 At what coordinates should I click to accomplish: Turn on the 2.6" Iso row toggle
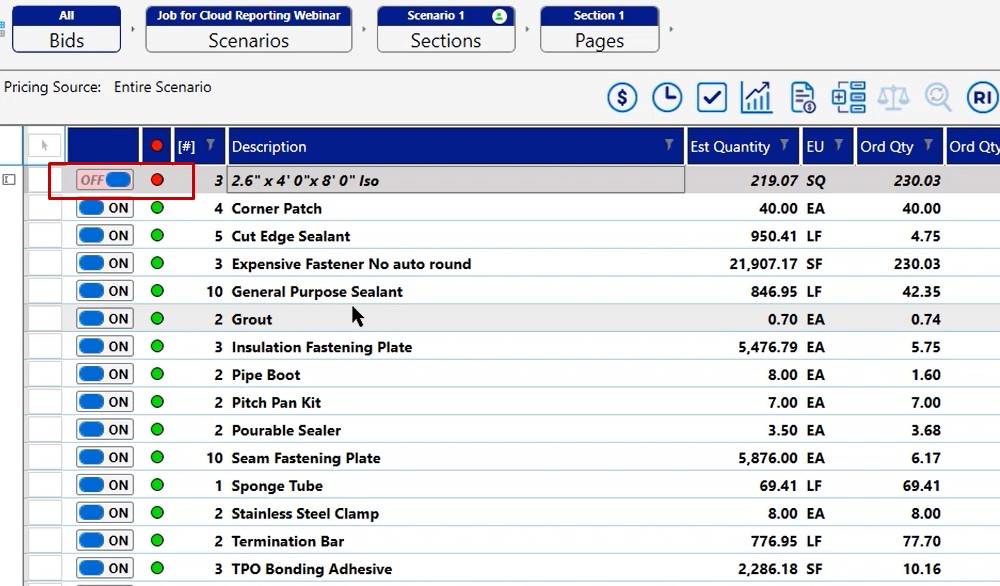pyautogui.click(x=105, y=180)
